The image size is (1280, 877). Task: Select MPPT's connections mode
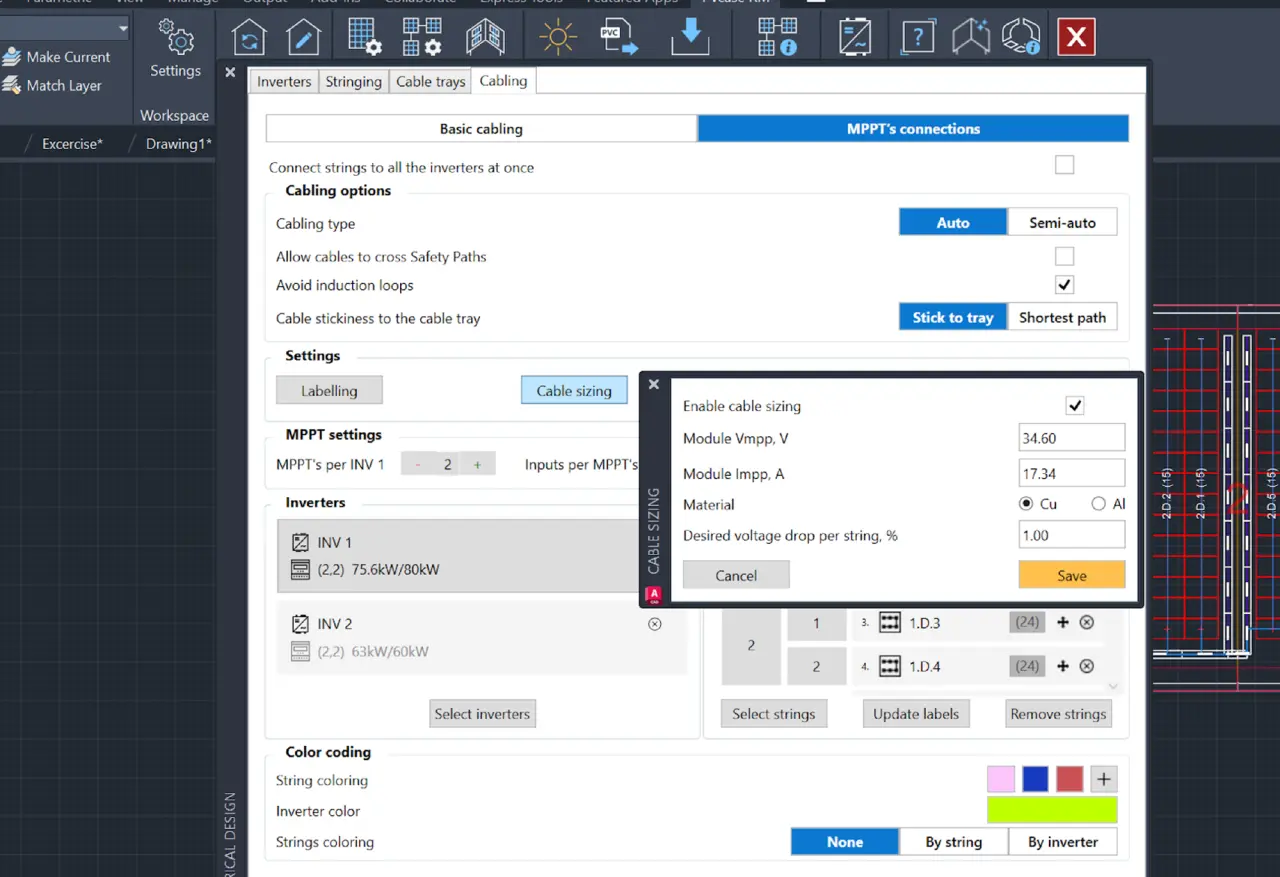tap(913, 128)
